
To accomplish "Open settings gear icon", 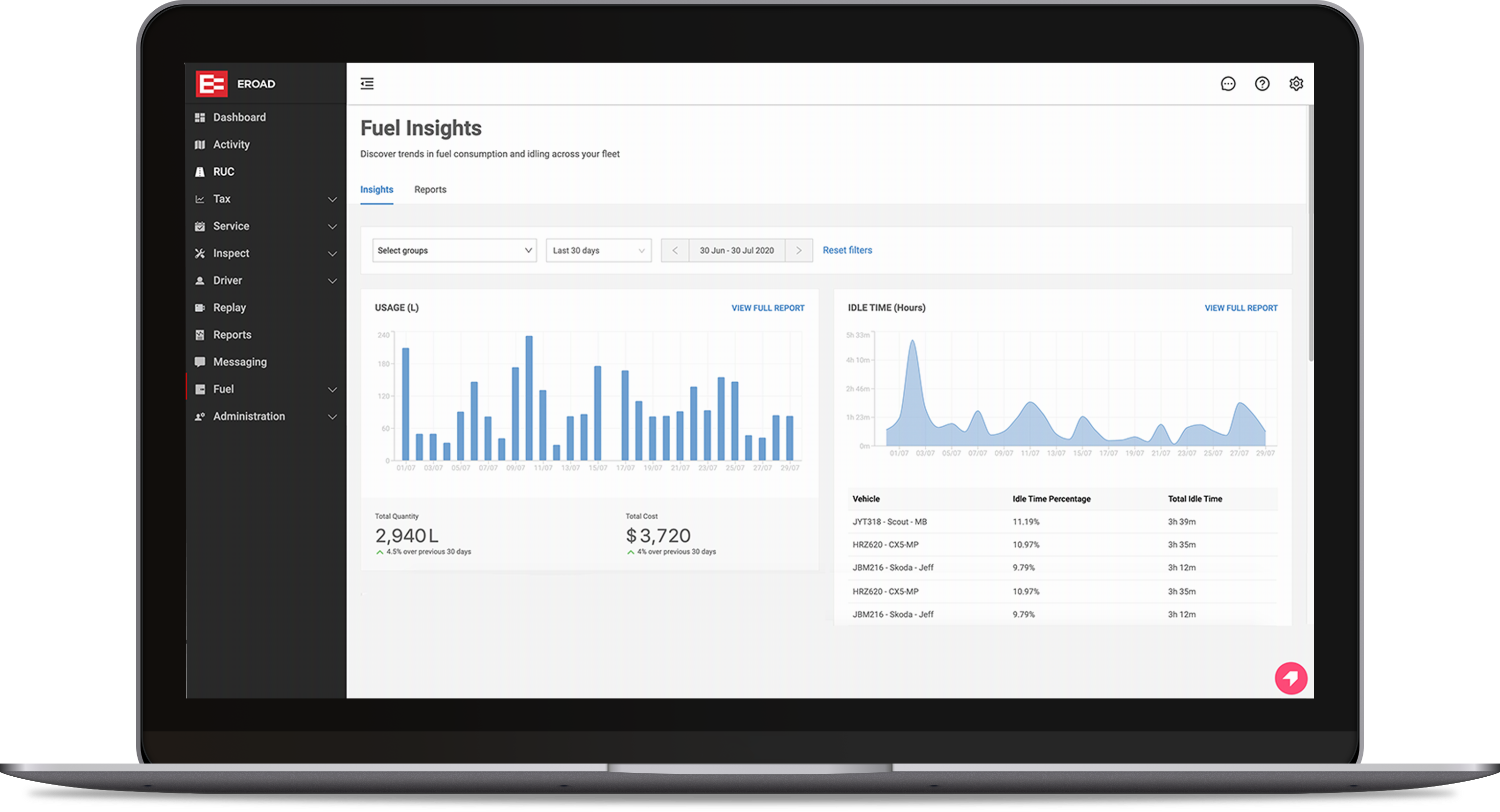I will pyautogui.click(x=1296, y=84).
